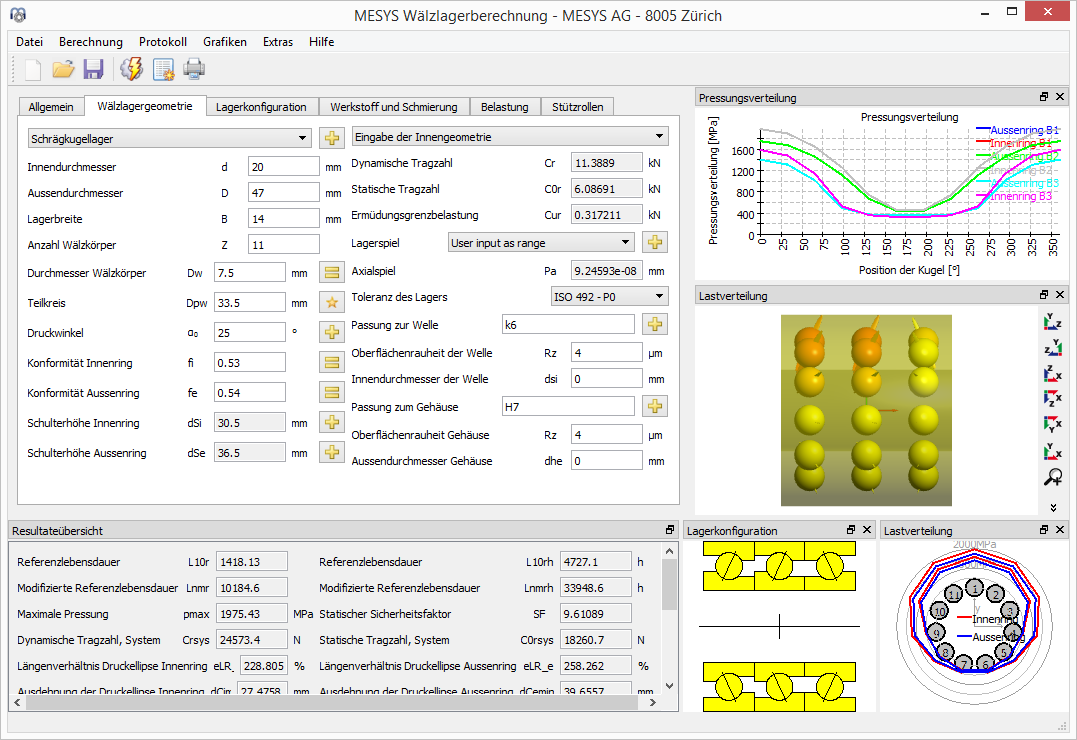Create a new file via toolbar icon

click(33, 69)
